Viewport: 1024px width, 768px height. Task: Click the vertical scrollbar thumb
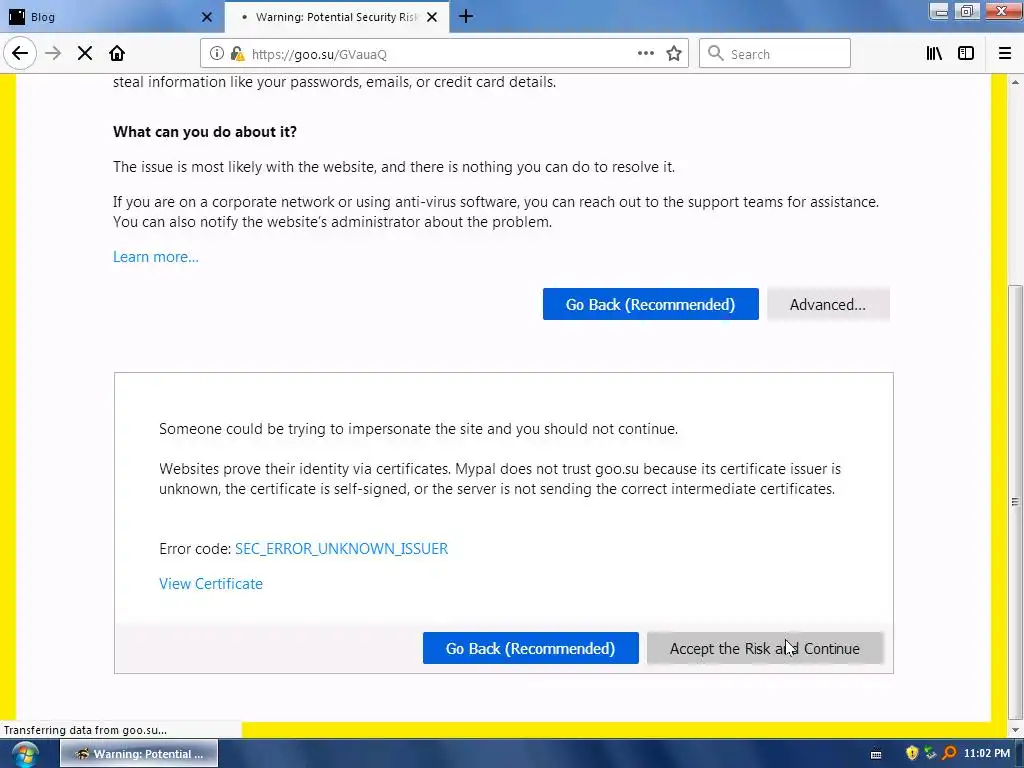(1015, 502)
